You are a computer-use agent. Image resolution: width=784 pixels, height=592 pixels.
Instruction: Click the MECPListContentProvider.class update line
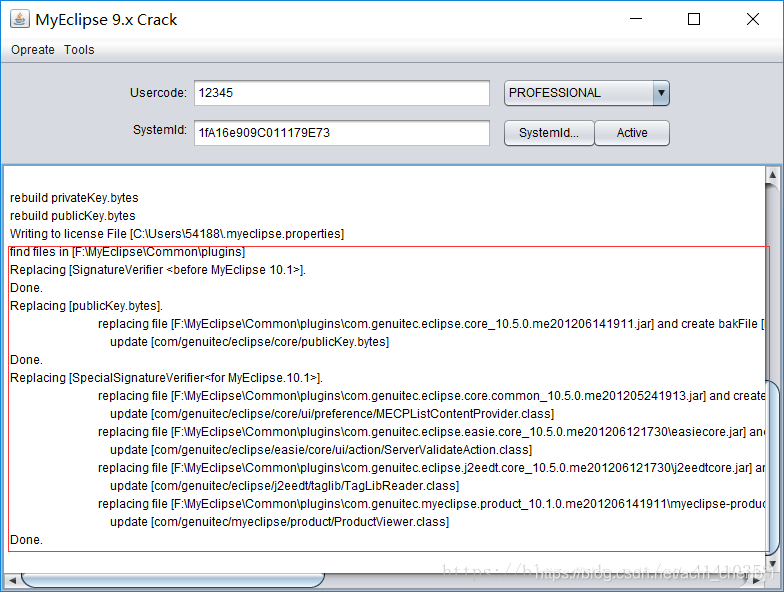(x=332, y=414)
